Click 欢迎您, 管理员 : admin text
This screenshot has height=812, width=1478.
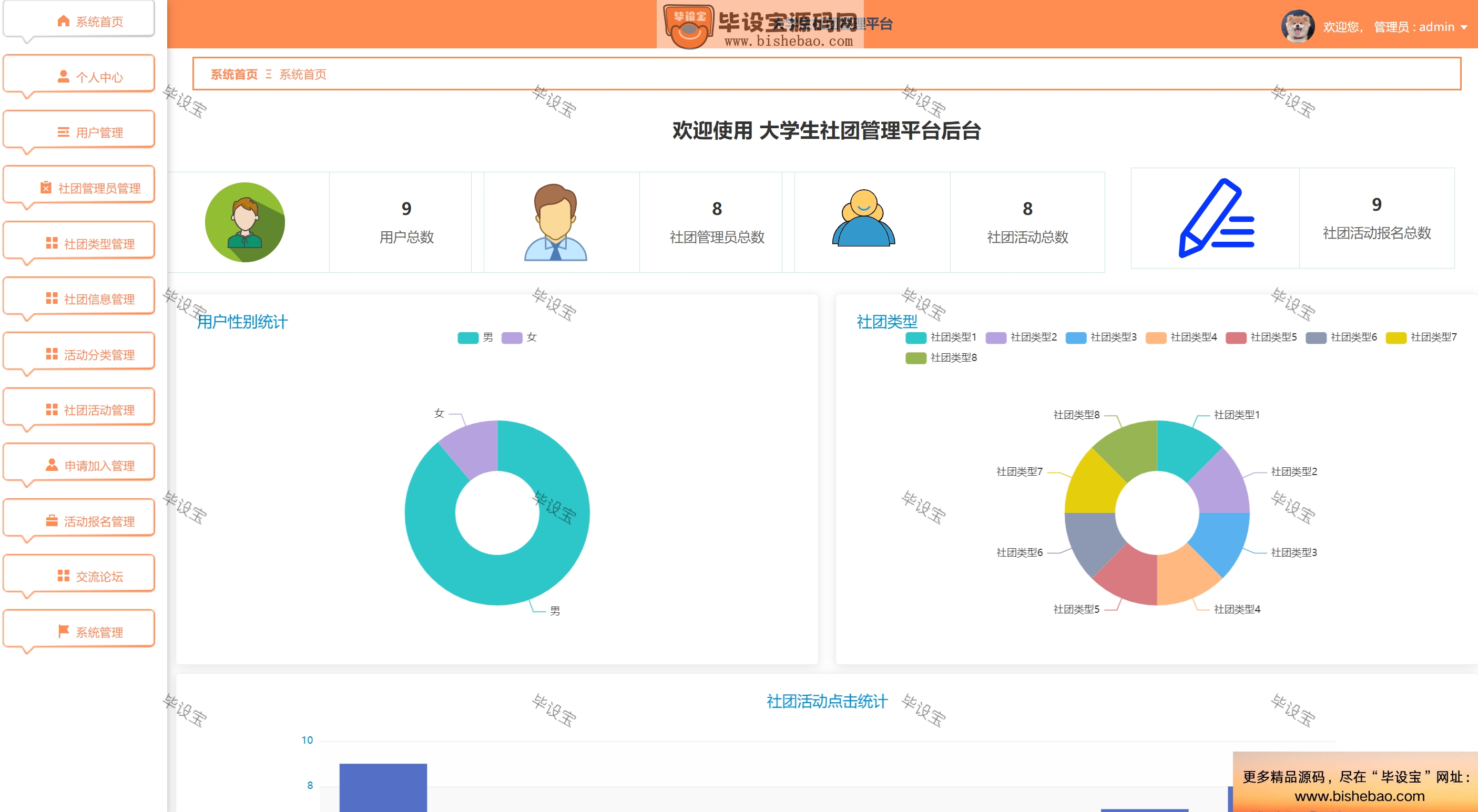click(x=1389, y=27)
